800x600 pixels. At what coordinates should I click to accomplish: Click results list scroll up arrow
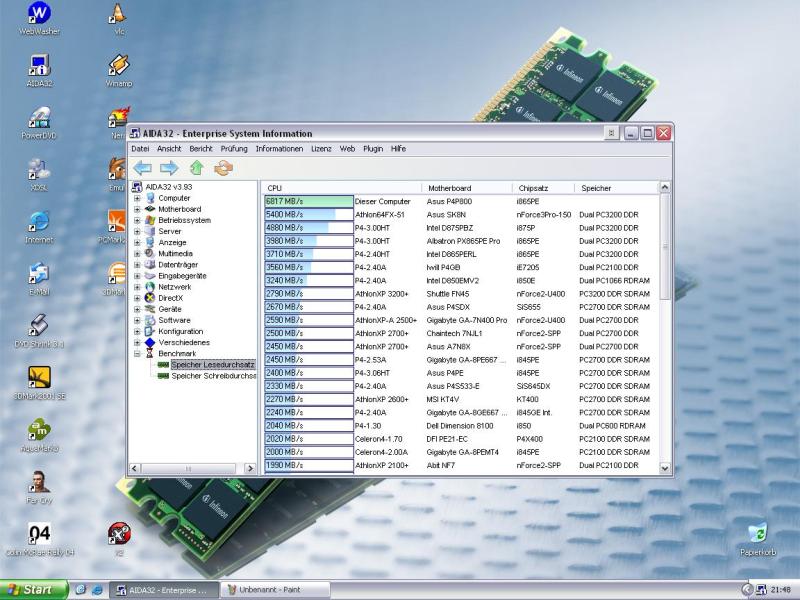664,188
